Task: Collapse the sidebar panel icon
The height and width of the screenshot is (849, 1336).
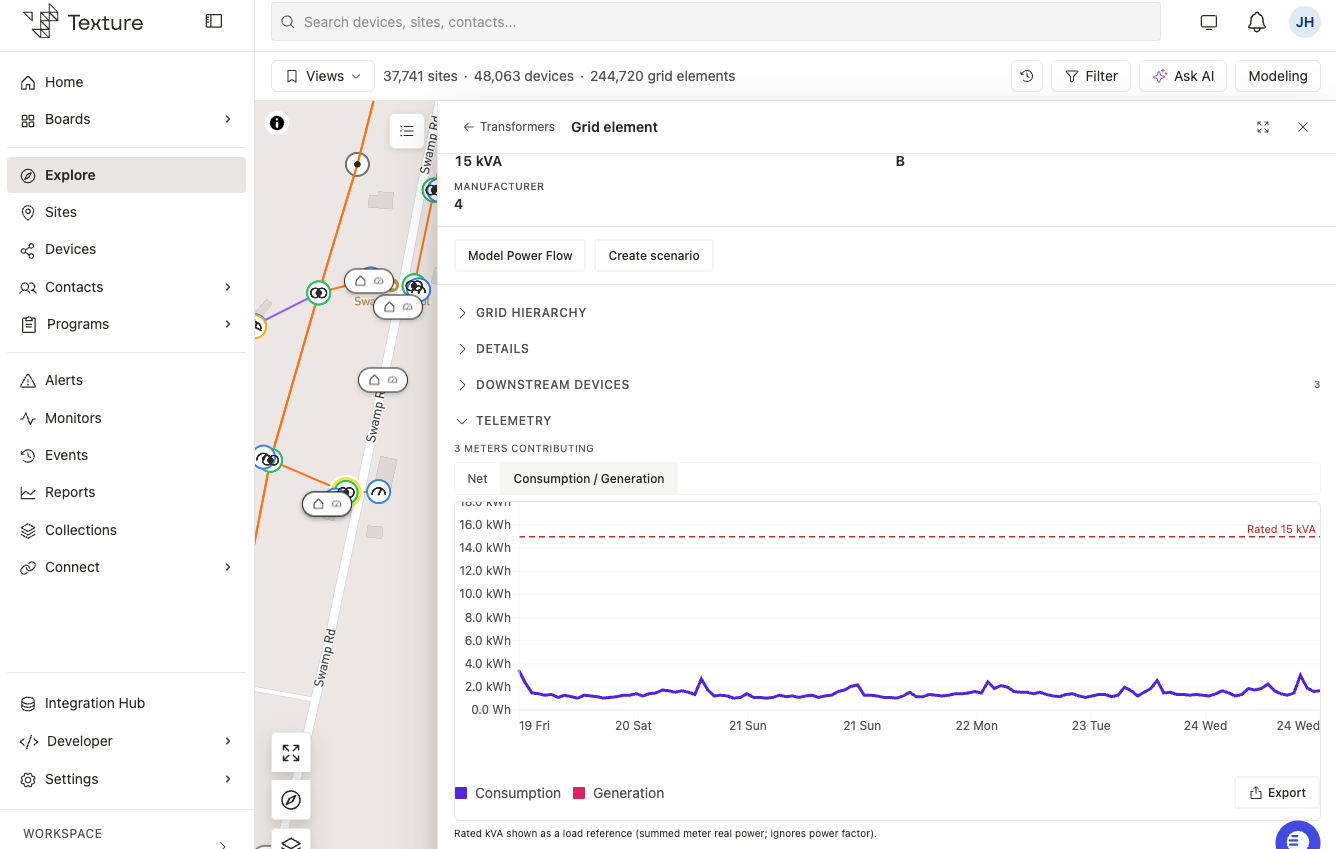Action: 213,21
